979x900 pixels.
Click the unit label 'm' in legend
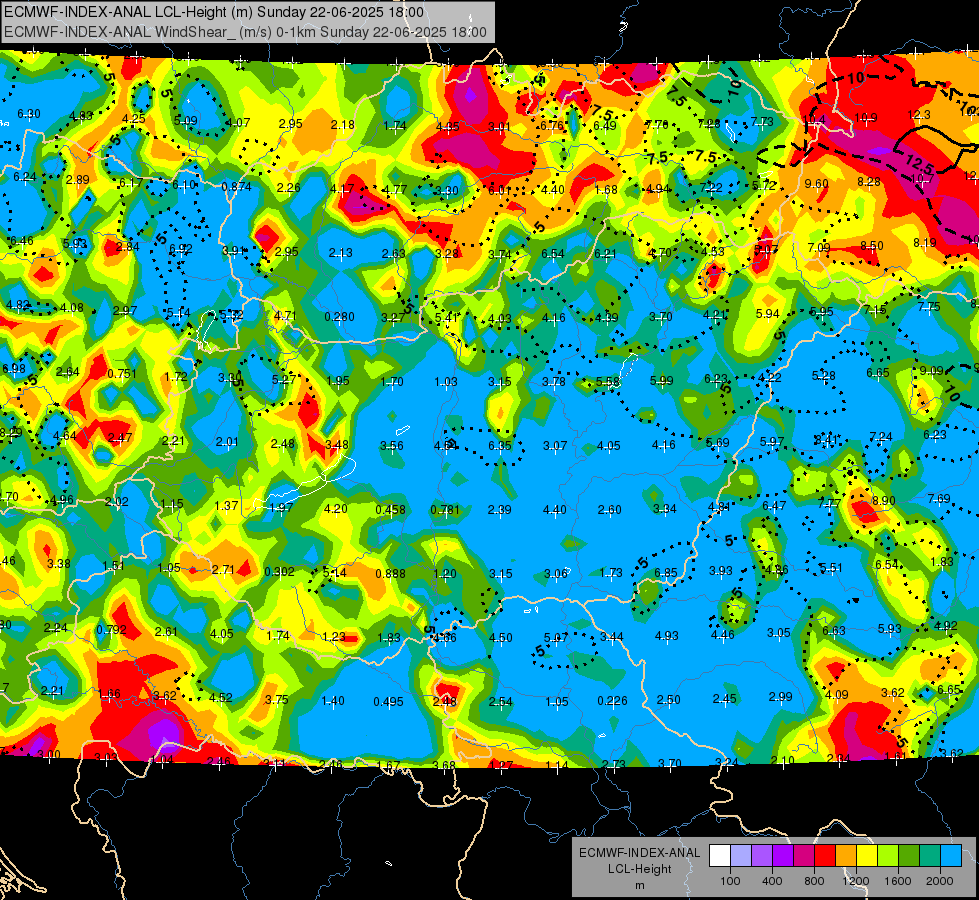click(x=639, y=885)
